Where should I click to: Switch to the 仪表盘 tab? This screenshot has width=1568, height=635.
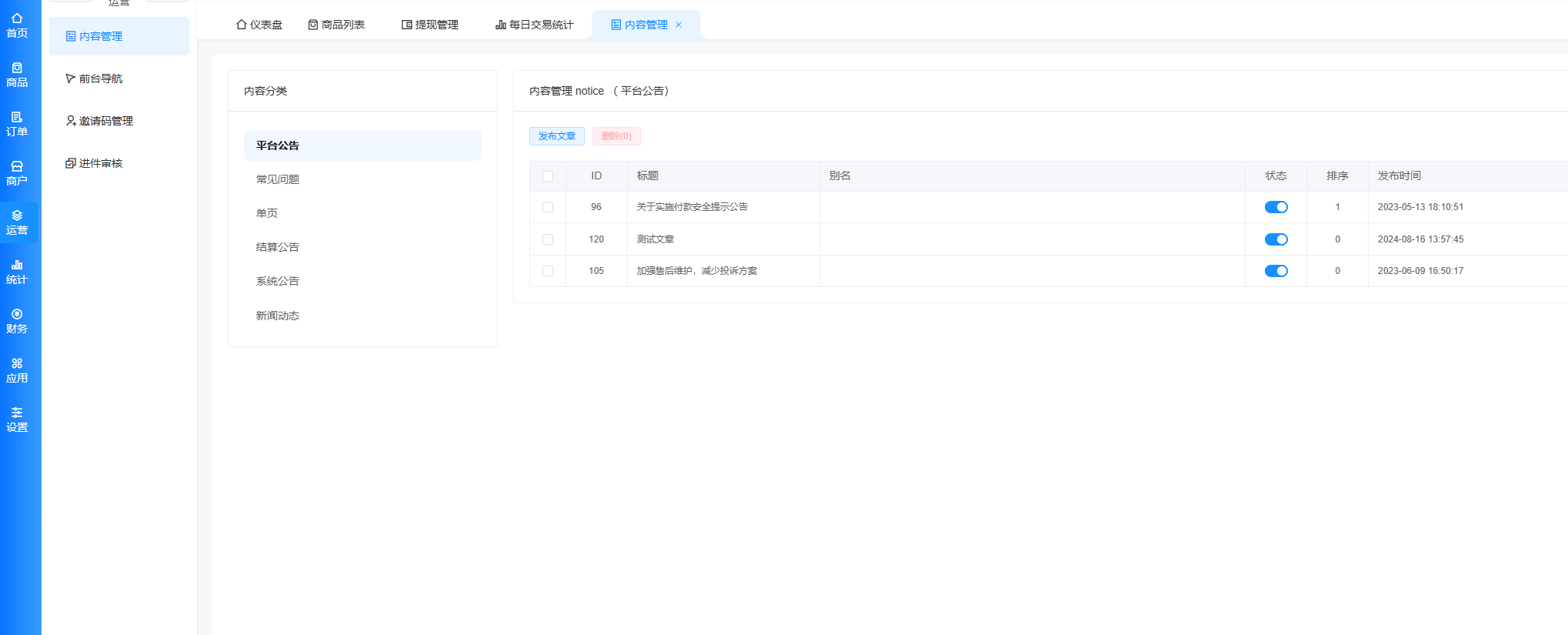[x=259, y=25]
